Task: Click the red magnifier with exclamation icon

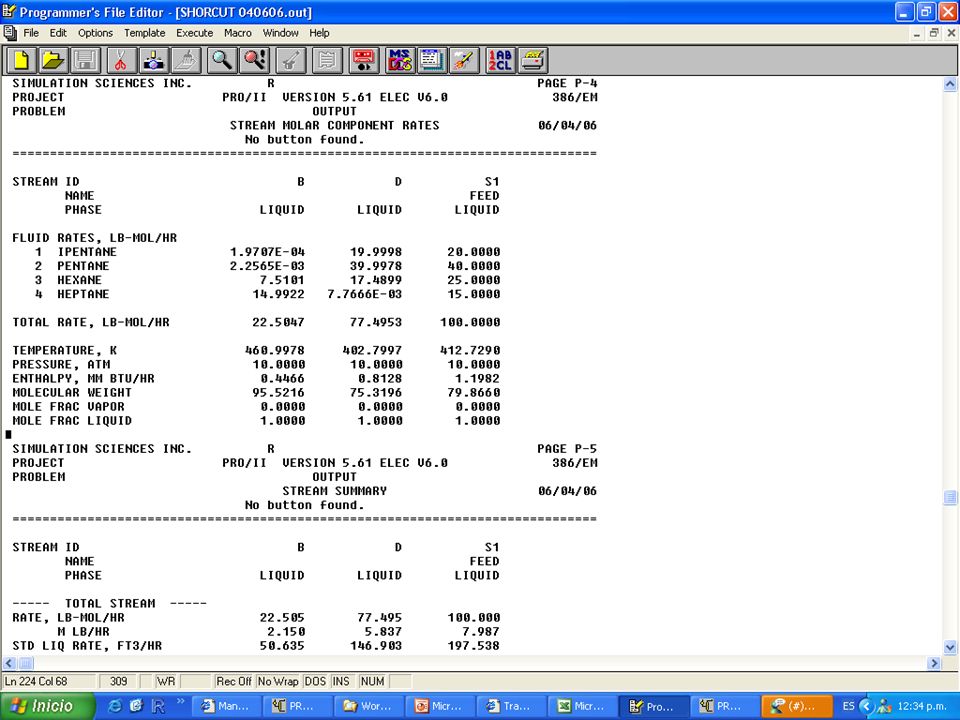Action: (x=254, y=60)
